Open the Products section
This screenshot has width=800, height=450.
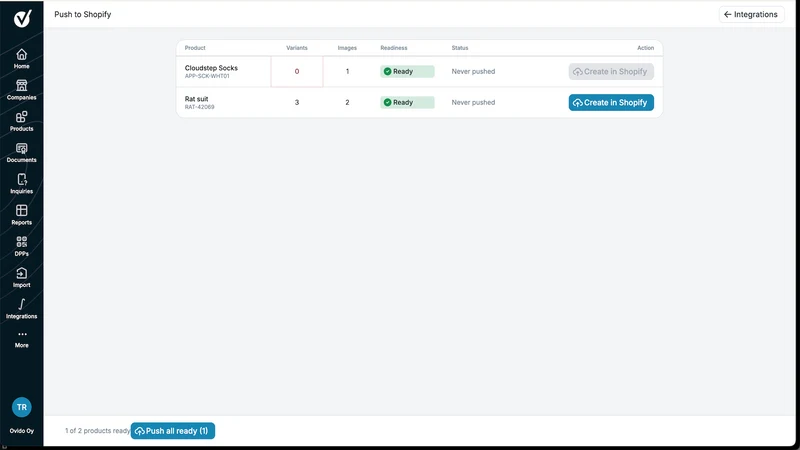(21, 121)
